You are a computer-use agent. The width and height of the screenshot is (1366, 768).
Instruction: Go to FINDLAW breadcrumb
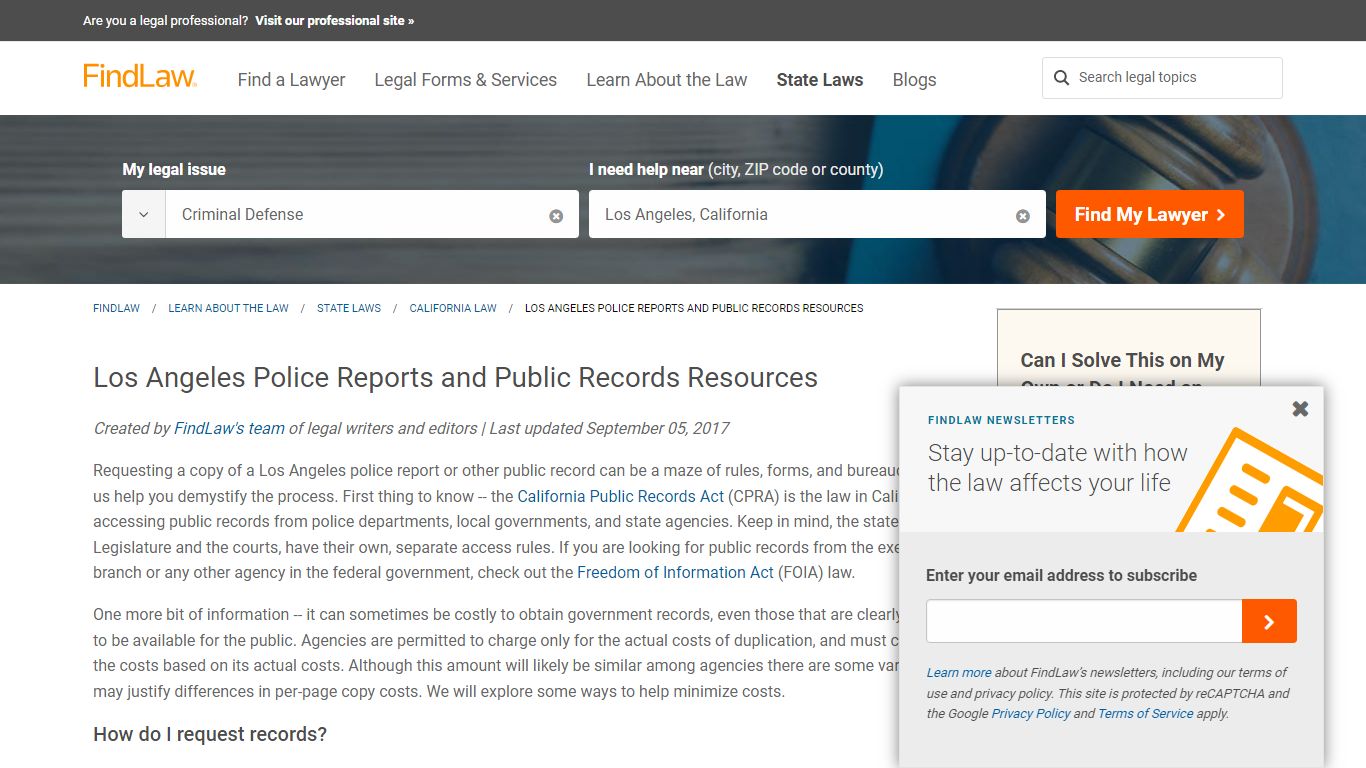point(116,308)
